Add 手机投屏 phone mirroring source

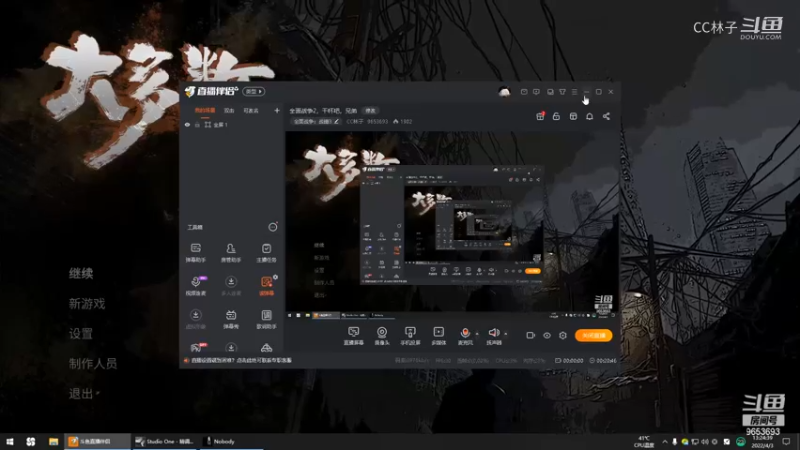click(410, 336)
